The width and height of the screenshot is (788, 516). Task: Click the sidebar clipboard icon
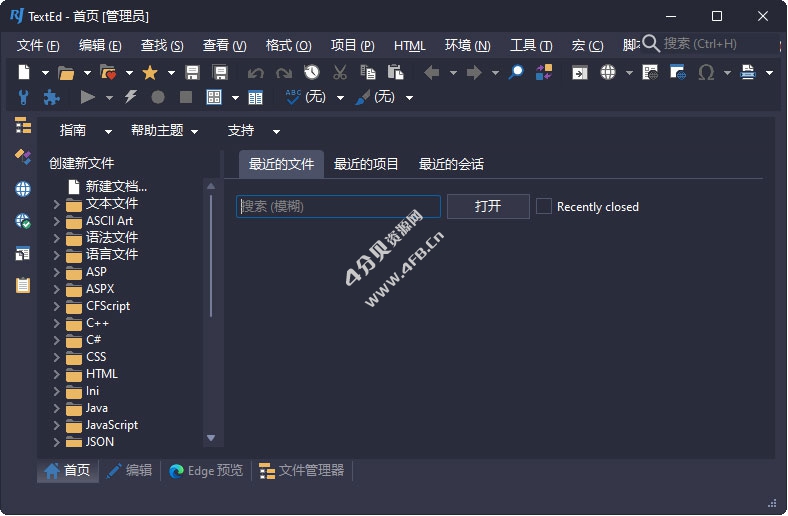[23, 285]
